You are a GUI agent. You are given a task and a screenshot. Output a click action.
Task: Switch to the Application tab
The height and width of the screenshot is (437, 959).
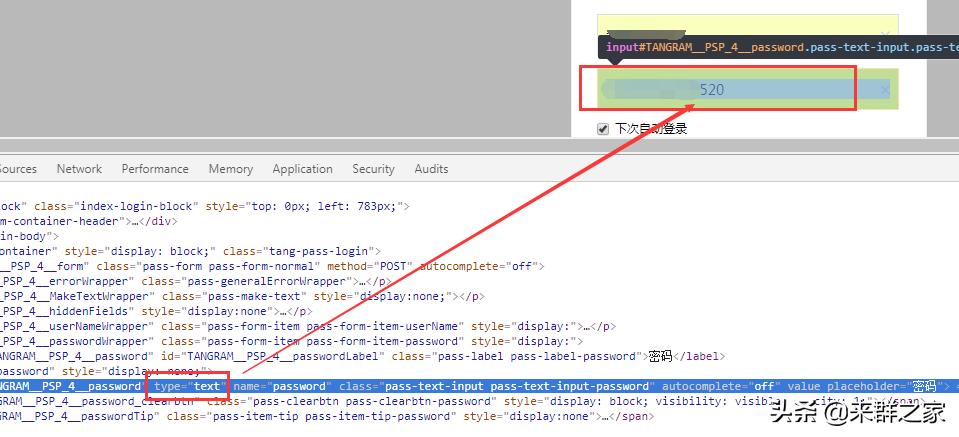pos(303,169)
